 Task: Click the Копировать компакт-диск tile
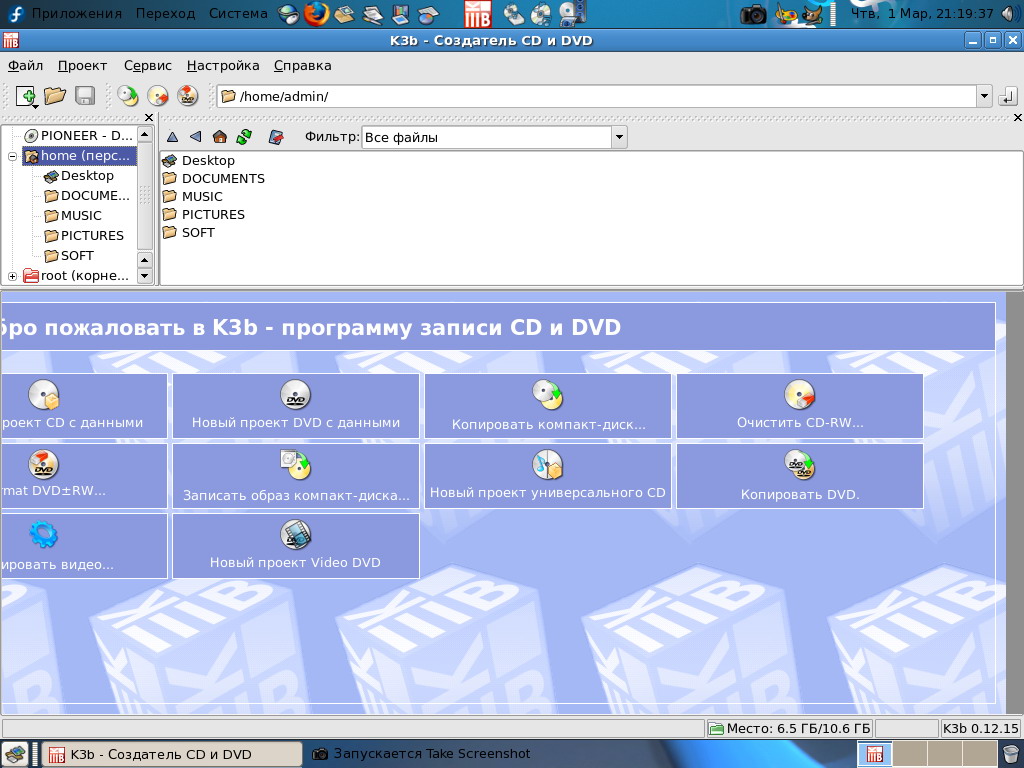(548, 406)
